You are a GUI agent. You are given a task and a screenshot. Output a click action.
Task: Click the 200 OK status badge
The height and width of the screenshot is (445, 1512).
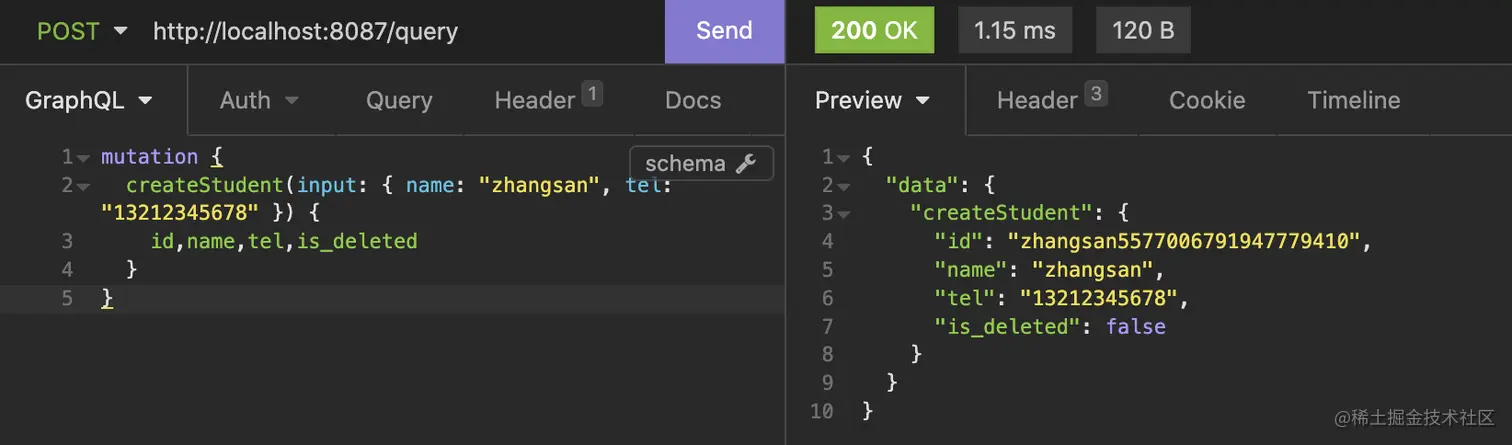tap(874, 31)
